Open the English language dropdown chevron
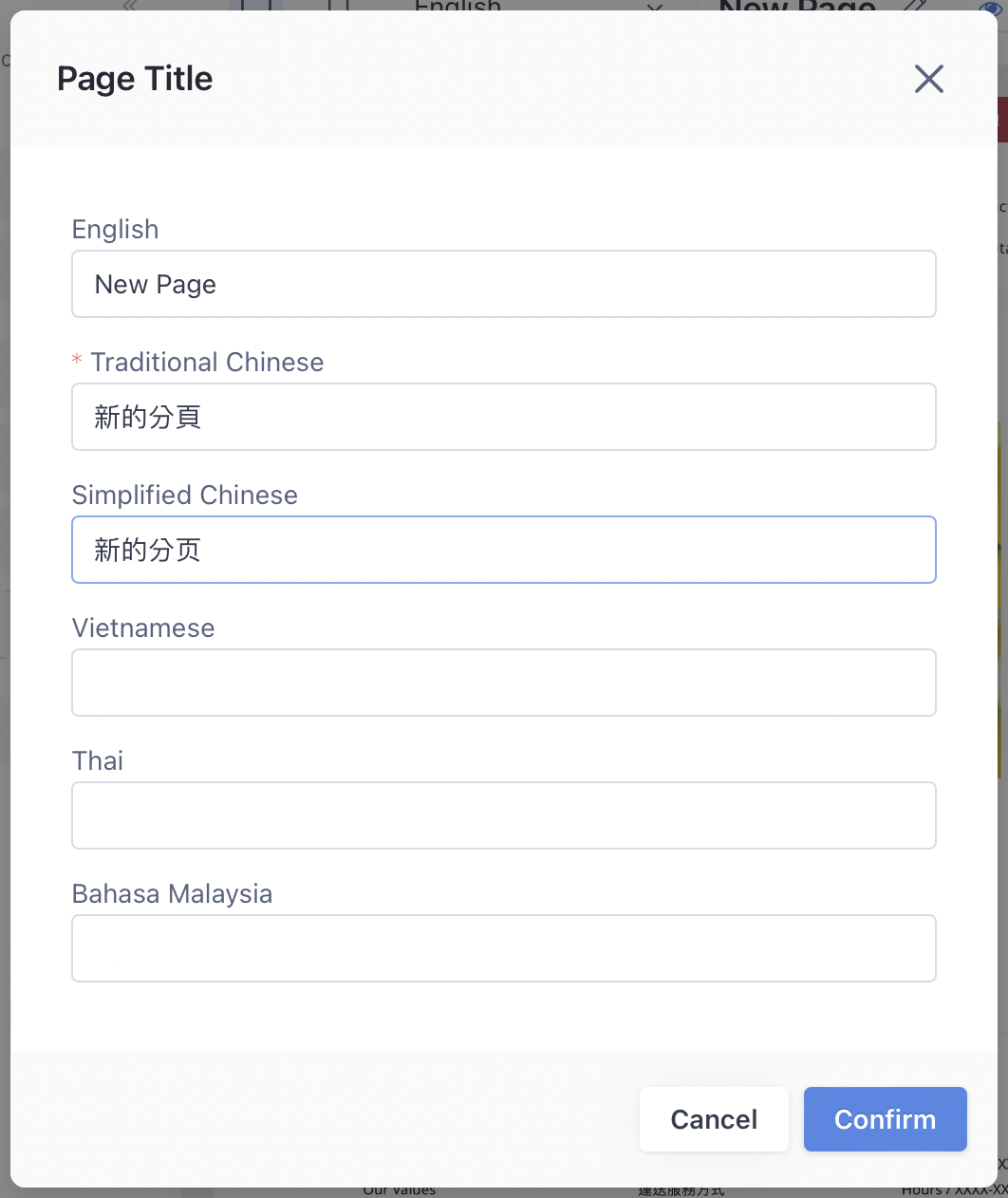 point(655,6)
